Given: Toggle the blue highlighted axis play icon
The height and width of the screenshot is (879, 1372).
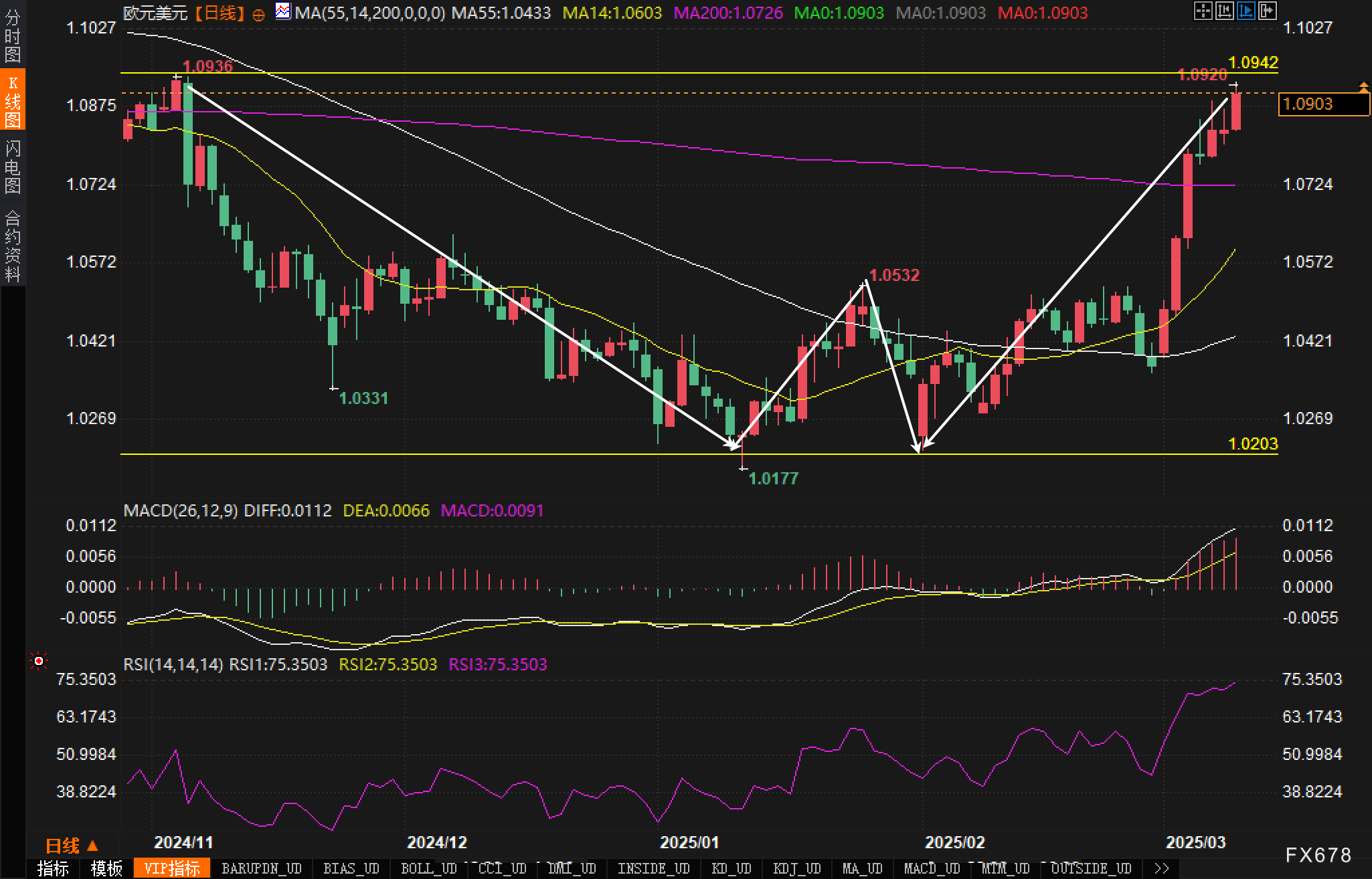Looking at the screenshot, I should pyautogui.click(x=1246, y=11).
